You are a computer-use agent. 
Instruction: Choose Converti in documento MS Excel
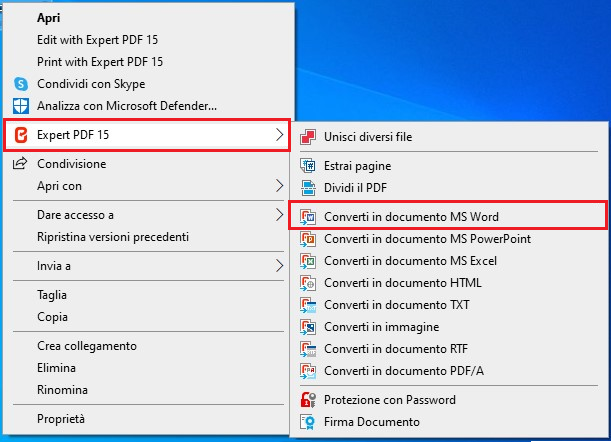click(449, 261)
